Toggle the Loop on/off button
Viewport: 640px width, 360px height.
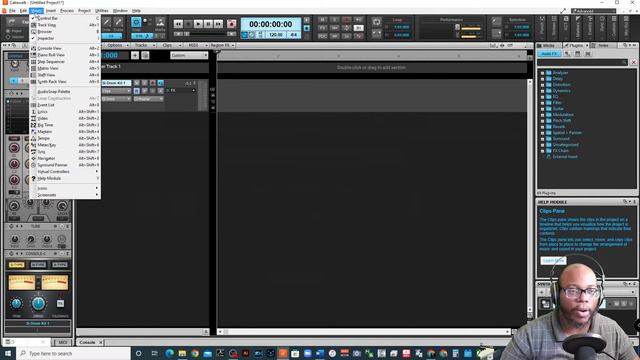tap(376, 22)
